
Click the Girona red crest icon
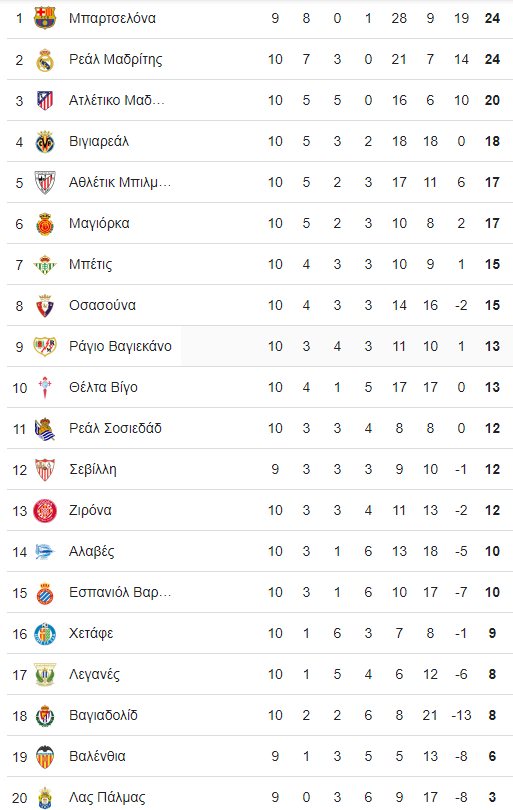(45, 511)
